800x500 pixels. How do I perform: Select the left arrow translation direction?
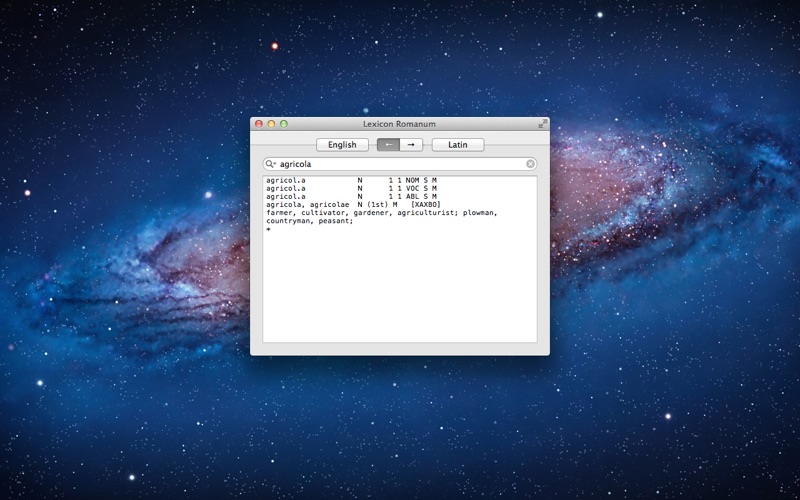(x=388, y=145)
